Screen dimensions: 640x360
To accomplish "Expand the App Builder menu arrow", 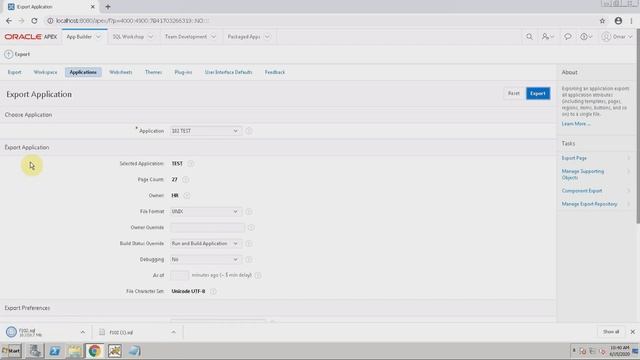I will 98,37.
